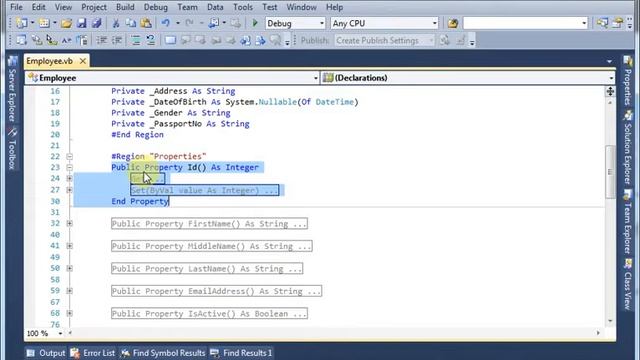Open the Server Explorer side panel
The width and height of the screenshot is (640, 360).
point(12,89)
